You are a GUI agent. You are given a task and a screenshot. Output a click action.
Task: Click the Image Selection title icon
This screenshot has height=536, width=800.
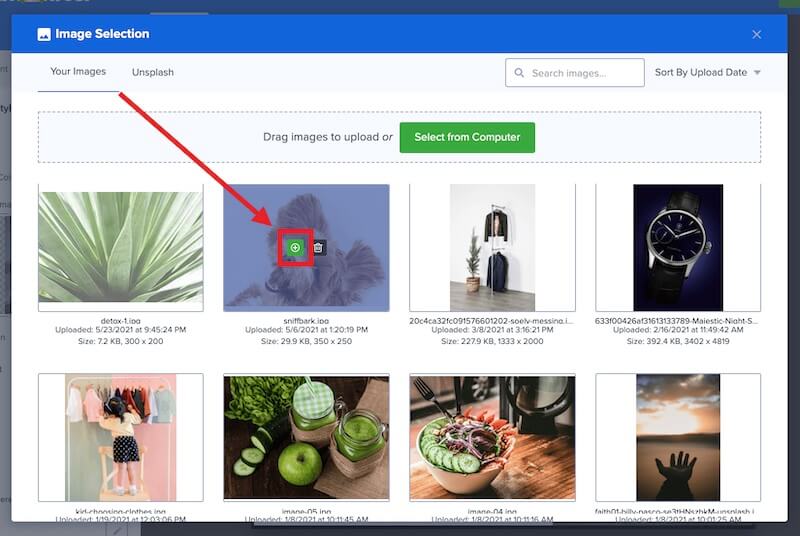pos(44,34)
